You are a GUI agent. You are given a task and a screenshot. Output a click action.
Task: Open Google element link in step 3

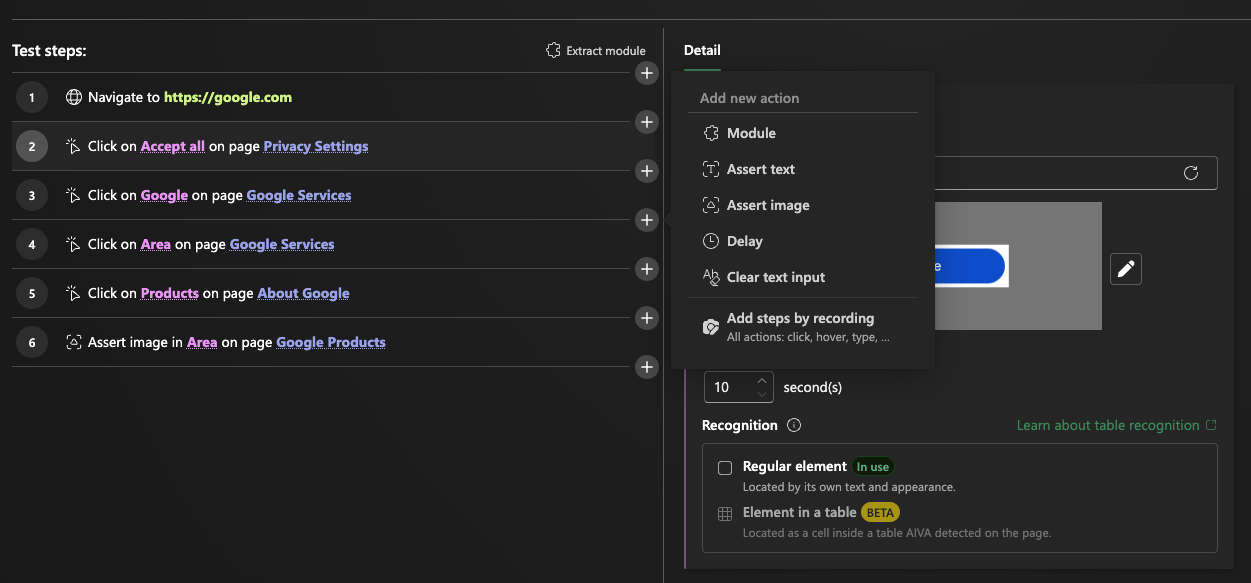click(x=164, y=195)
